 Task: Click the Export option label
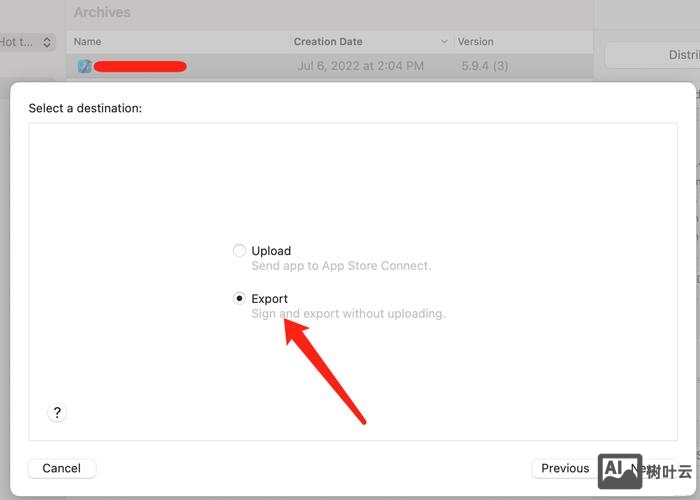coord(269,299)
